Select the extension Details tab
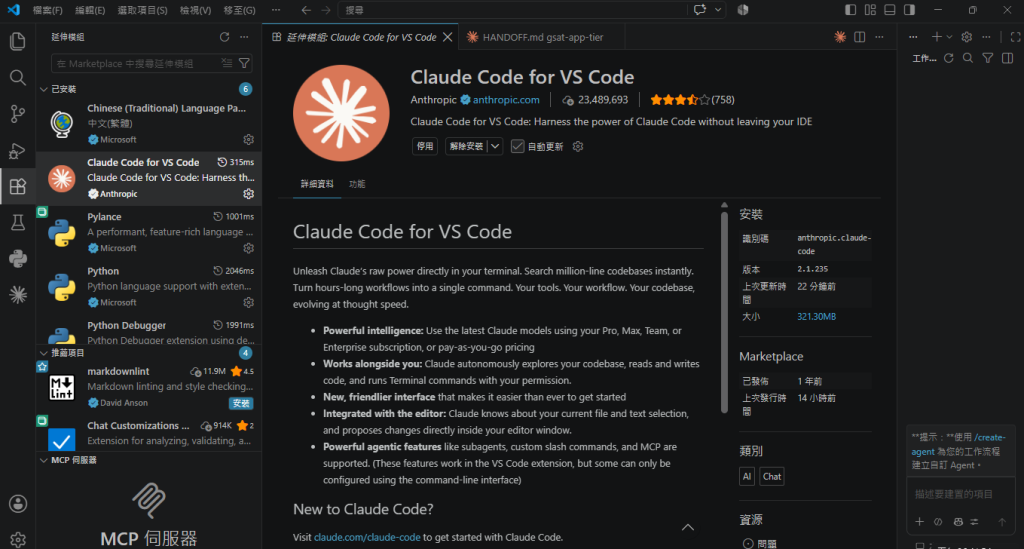 click(x=317, y=184)
